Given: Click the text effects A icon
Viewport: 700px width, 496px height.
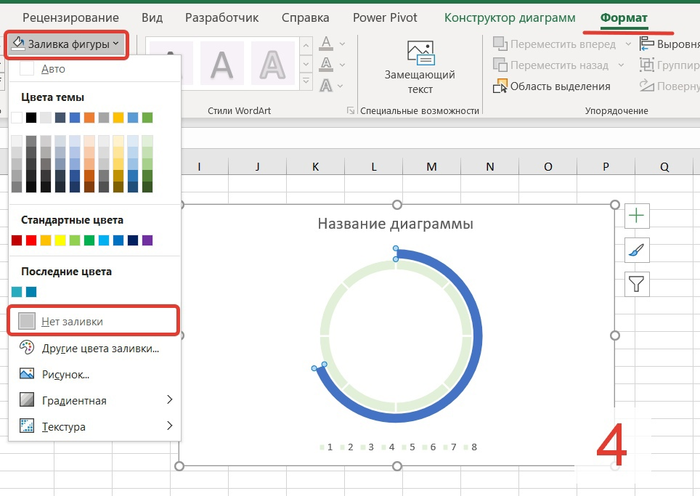Looking at the screenshot, I should tap(325, 85).
